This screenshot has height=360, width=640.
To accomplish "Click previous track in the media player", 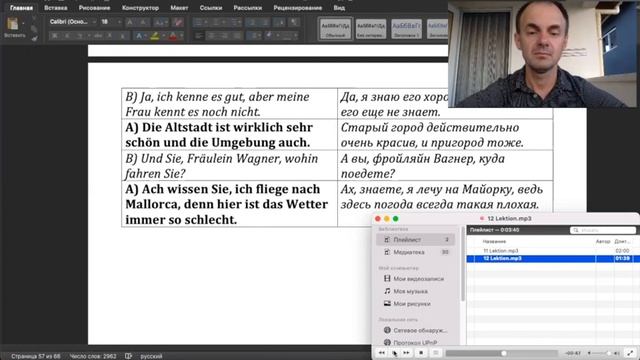I will tap(381, 353).
